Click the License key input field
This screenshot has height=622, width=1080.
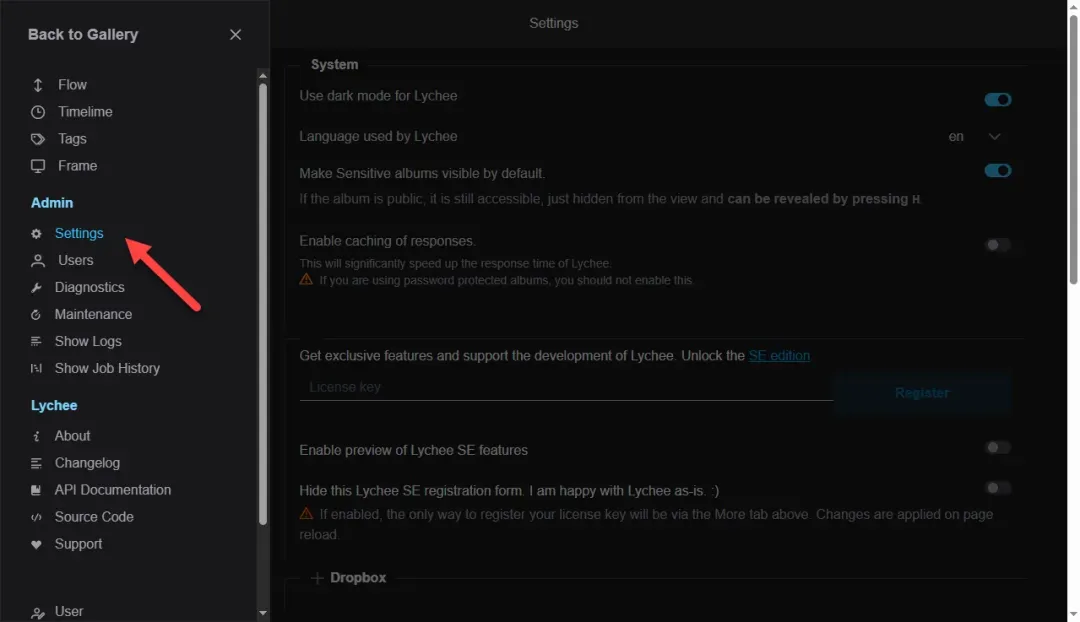[x=566, y=388]
